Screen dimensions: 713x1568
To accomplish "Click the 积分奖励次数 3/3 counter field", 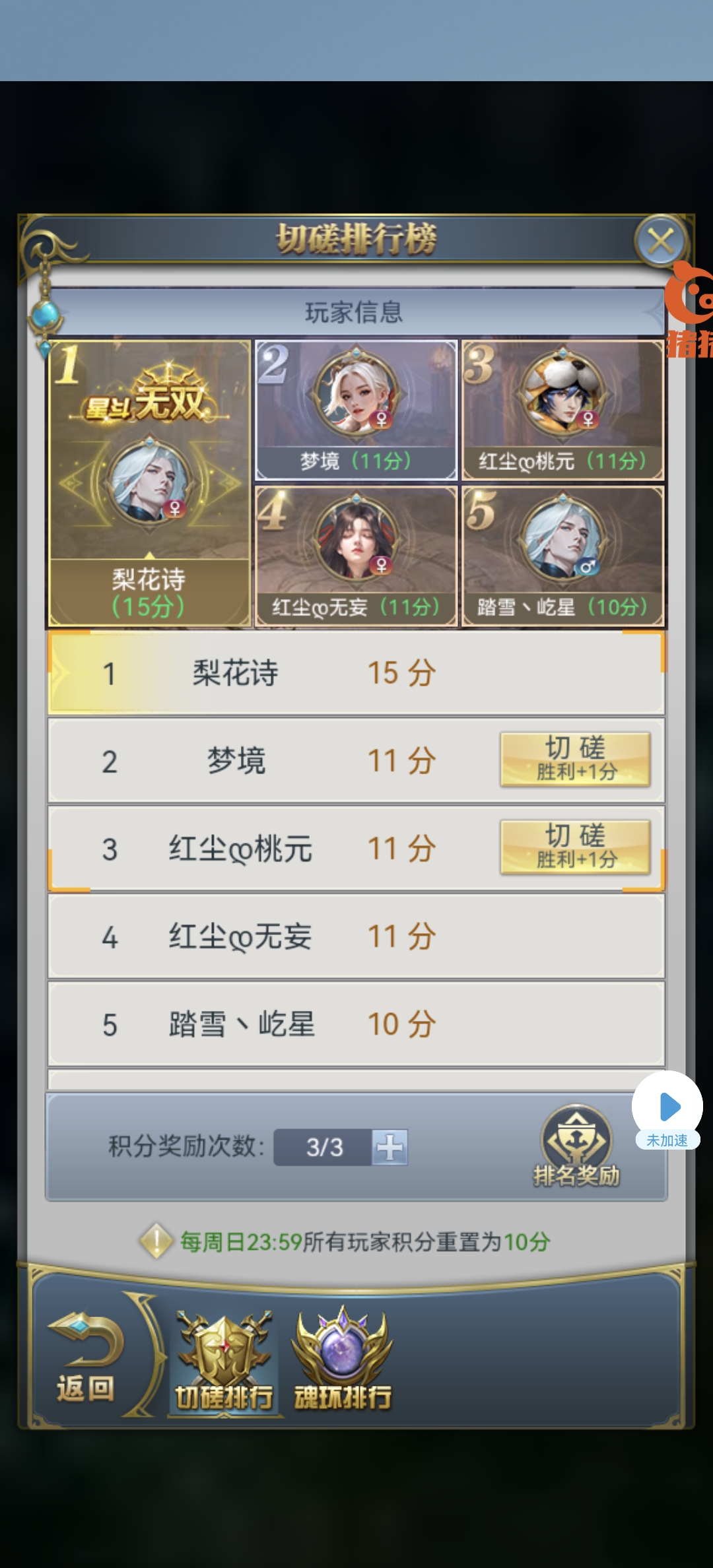I will tap(323, 1147).
